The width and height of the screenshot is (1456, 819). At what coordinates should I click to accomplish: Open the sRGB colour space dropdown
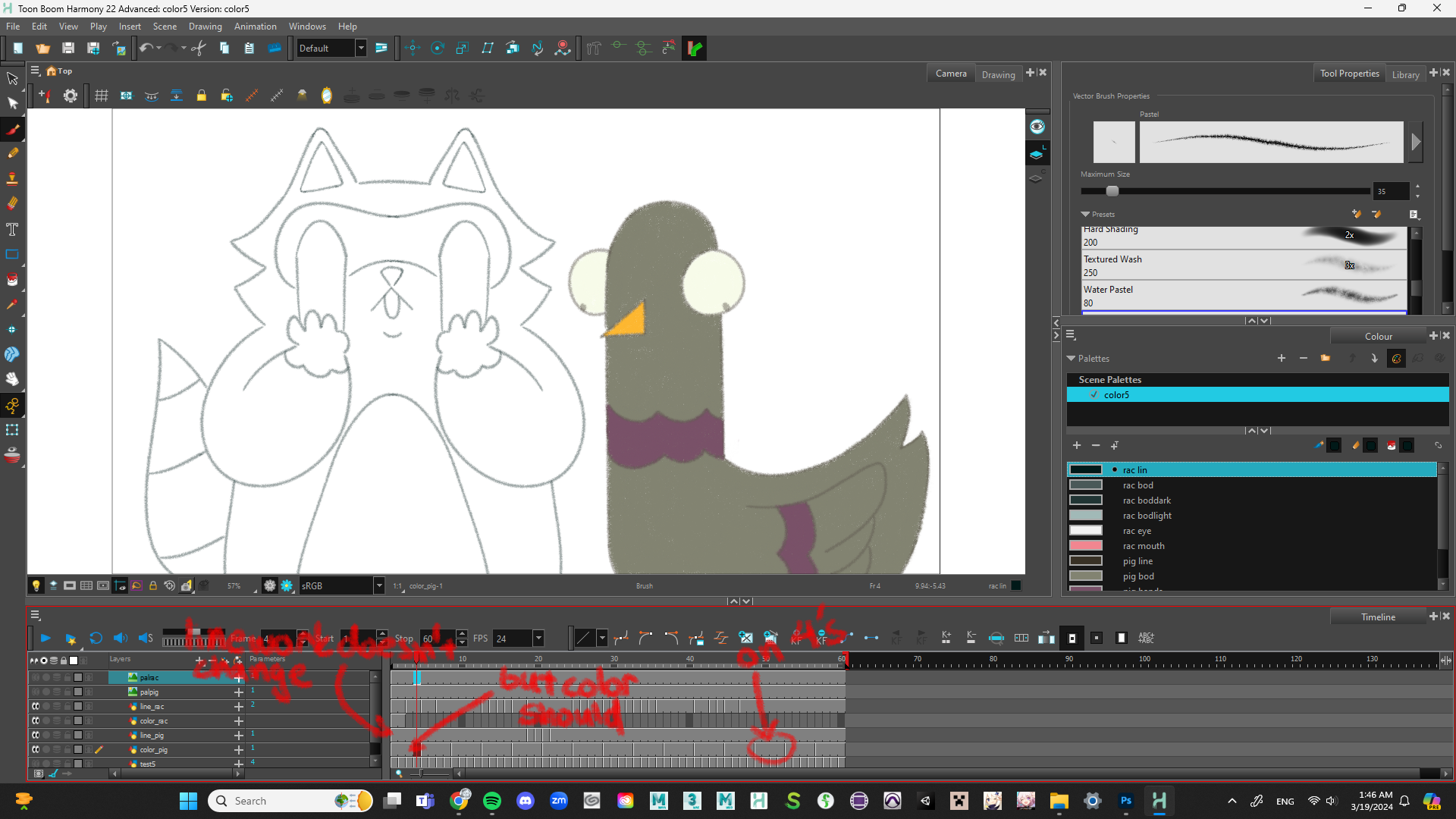pyautogui.click(x=379, y=585)
